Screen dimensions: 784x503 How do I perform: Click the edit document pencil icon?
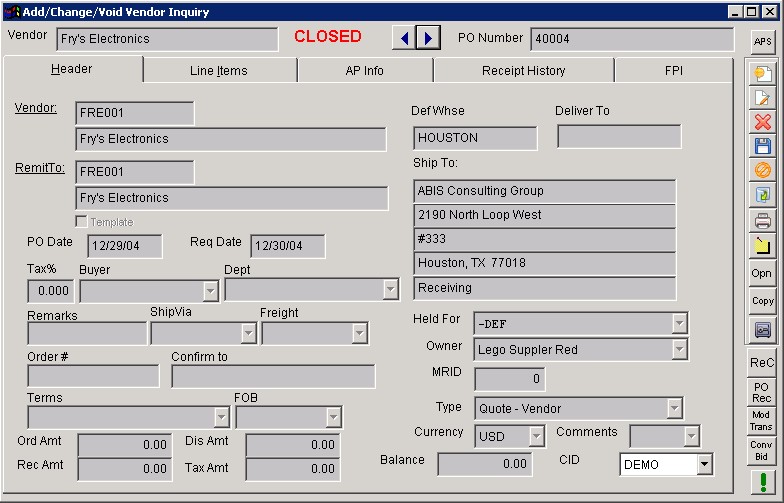pos(763,97)
